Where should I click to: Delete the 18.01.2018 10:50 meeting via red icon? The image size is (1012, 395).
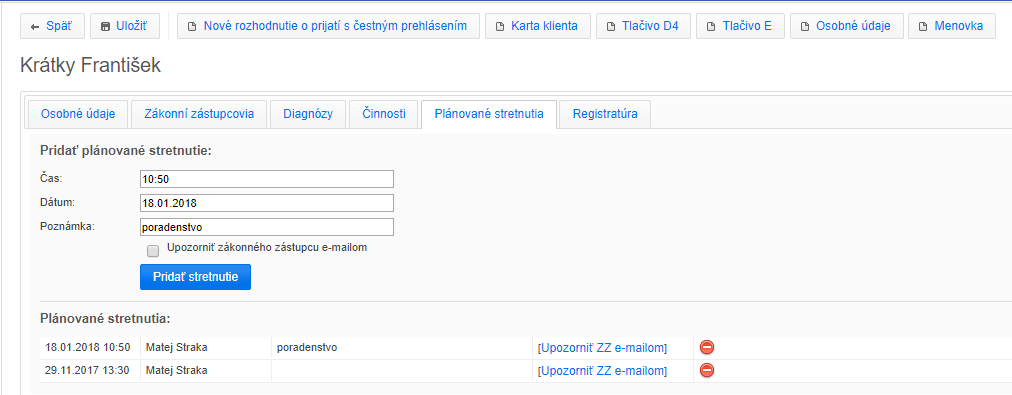pos(707,348)
